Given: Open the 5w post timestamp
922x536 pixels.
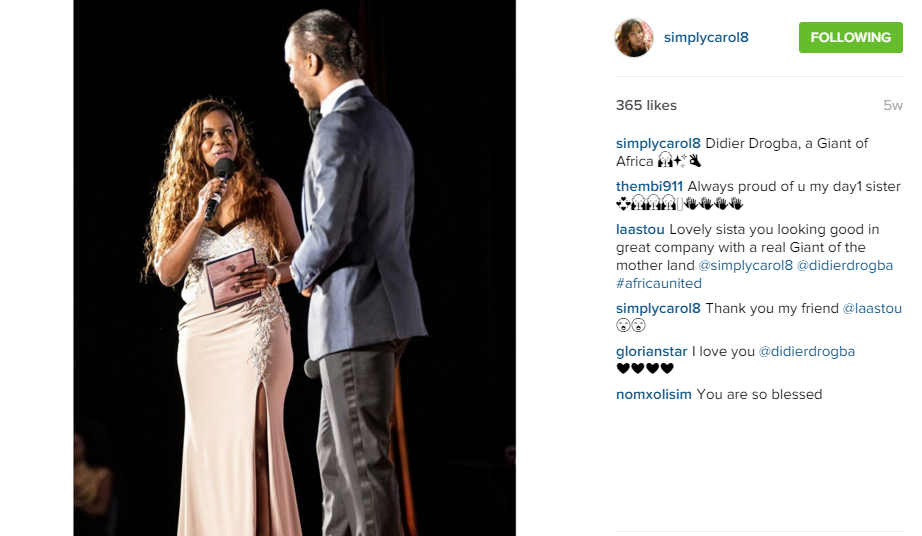Looking at the screenshot, I should (893, 105).
